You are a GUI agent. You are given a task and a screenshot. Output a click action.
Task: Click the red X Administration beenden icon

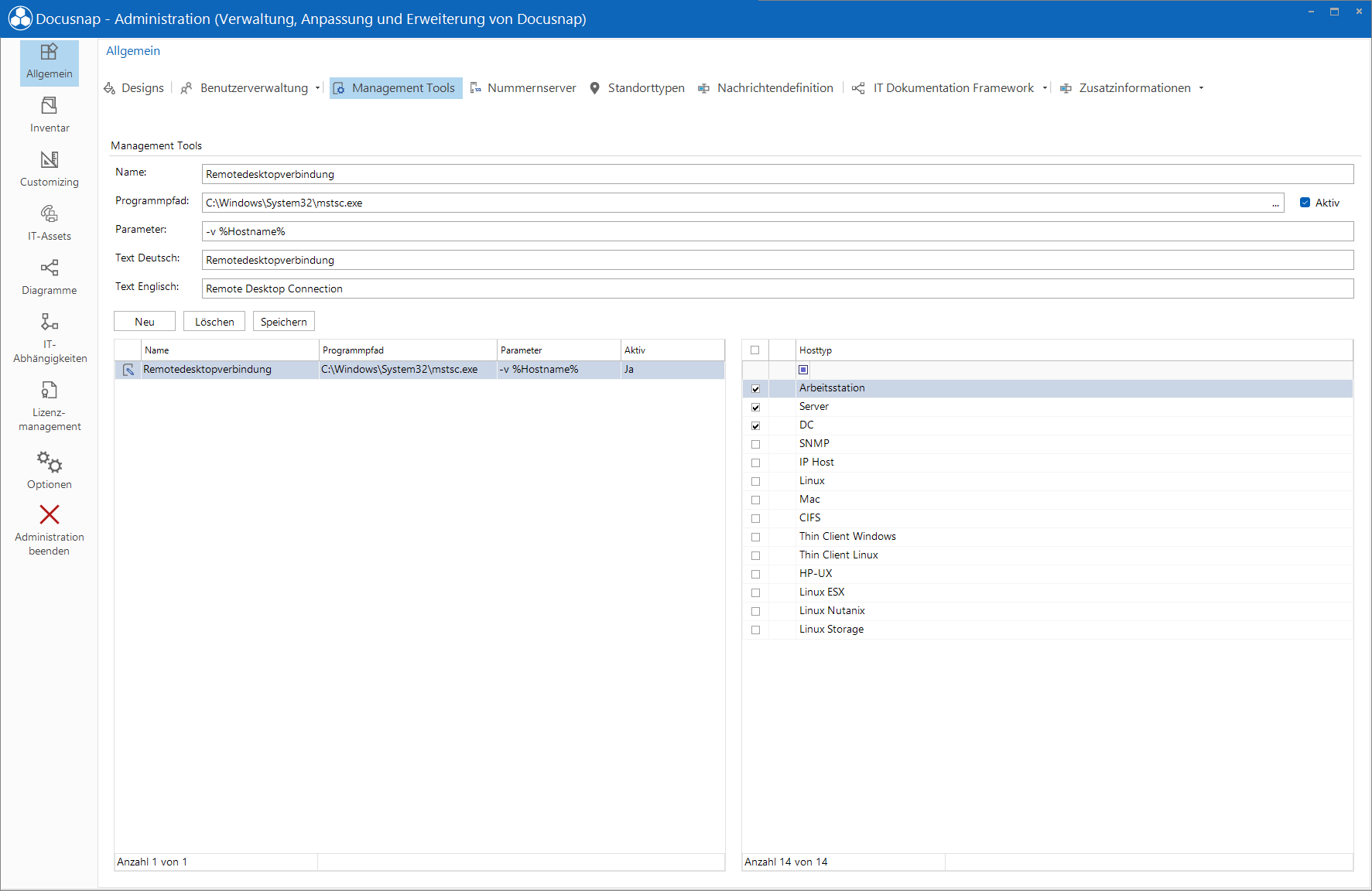(50, 514)
